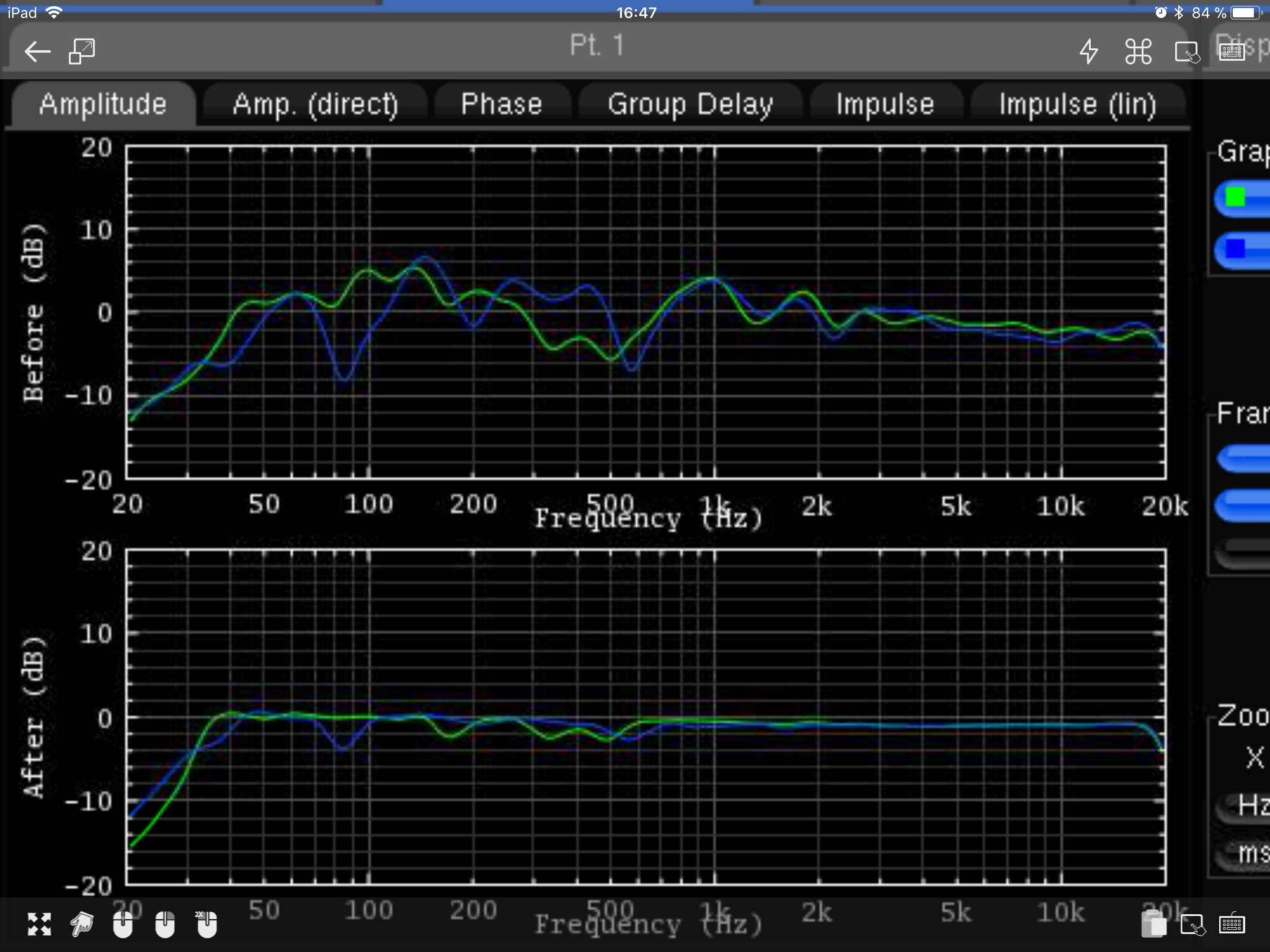Click the fullscreen arrows icon at bottom
The image size is (1270, 952).
[x=40, y=924]
